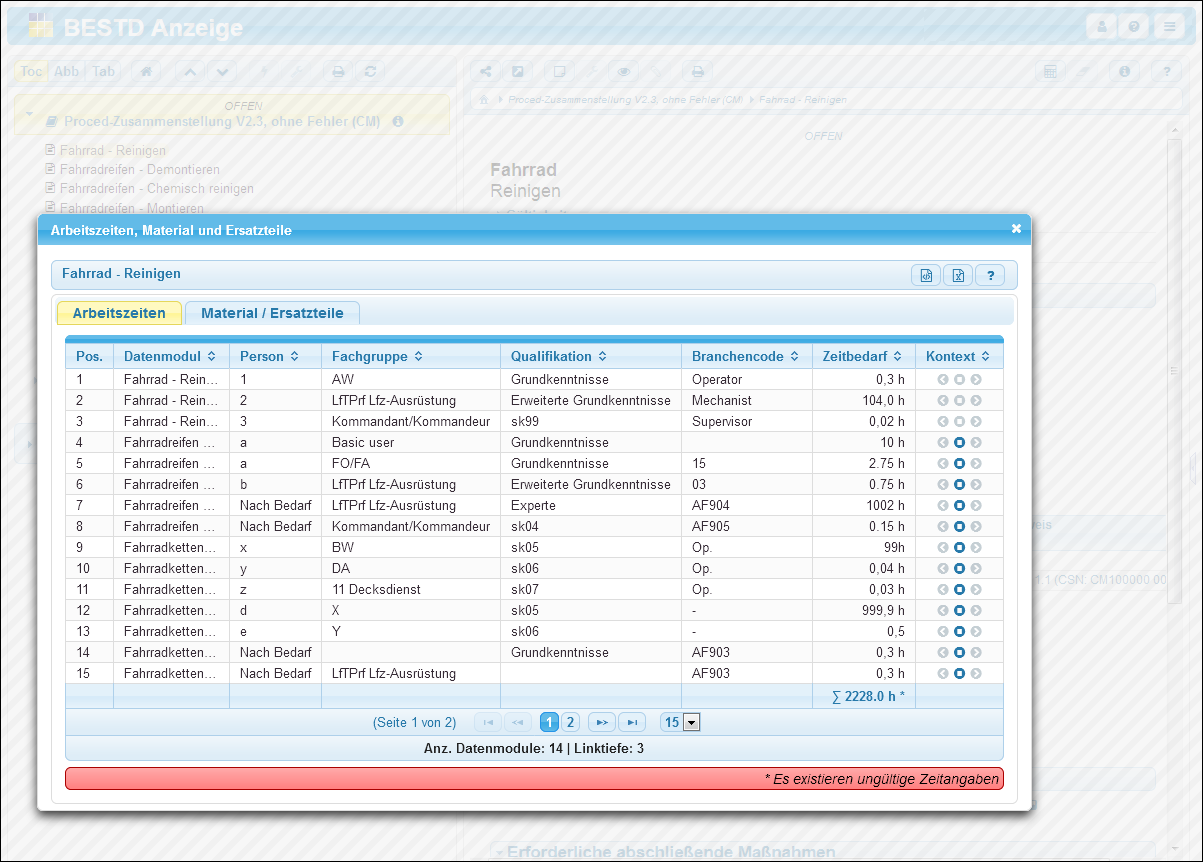
Task: Open Fahrradreifen - Demontieren in the background tree
Action: point(139,170)
